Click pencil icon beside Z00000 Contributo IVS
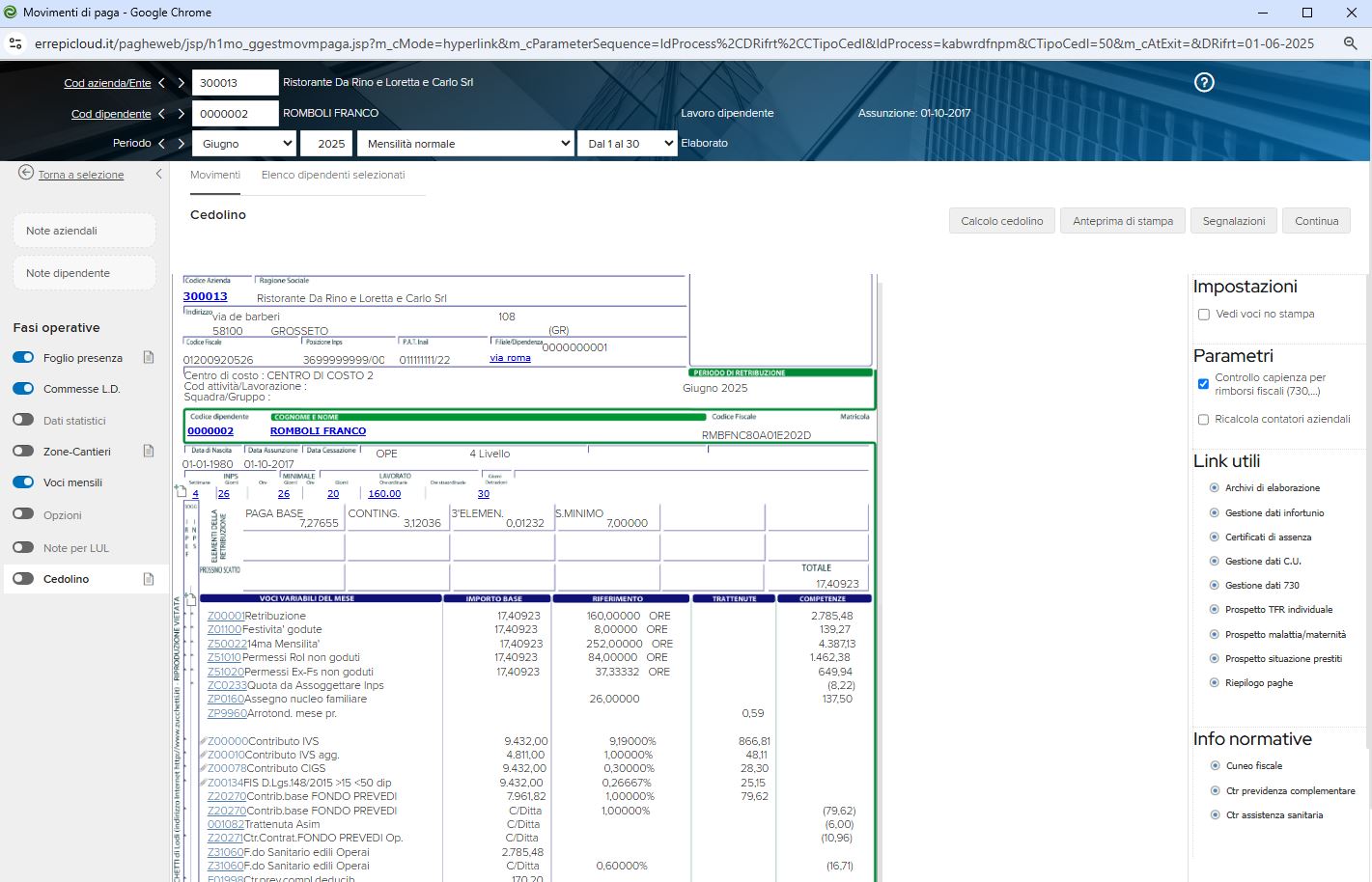This screenshot has width=1372, height=882. (204, 741)
